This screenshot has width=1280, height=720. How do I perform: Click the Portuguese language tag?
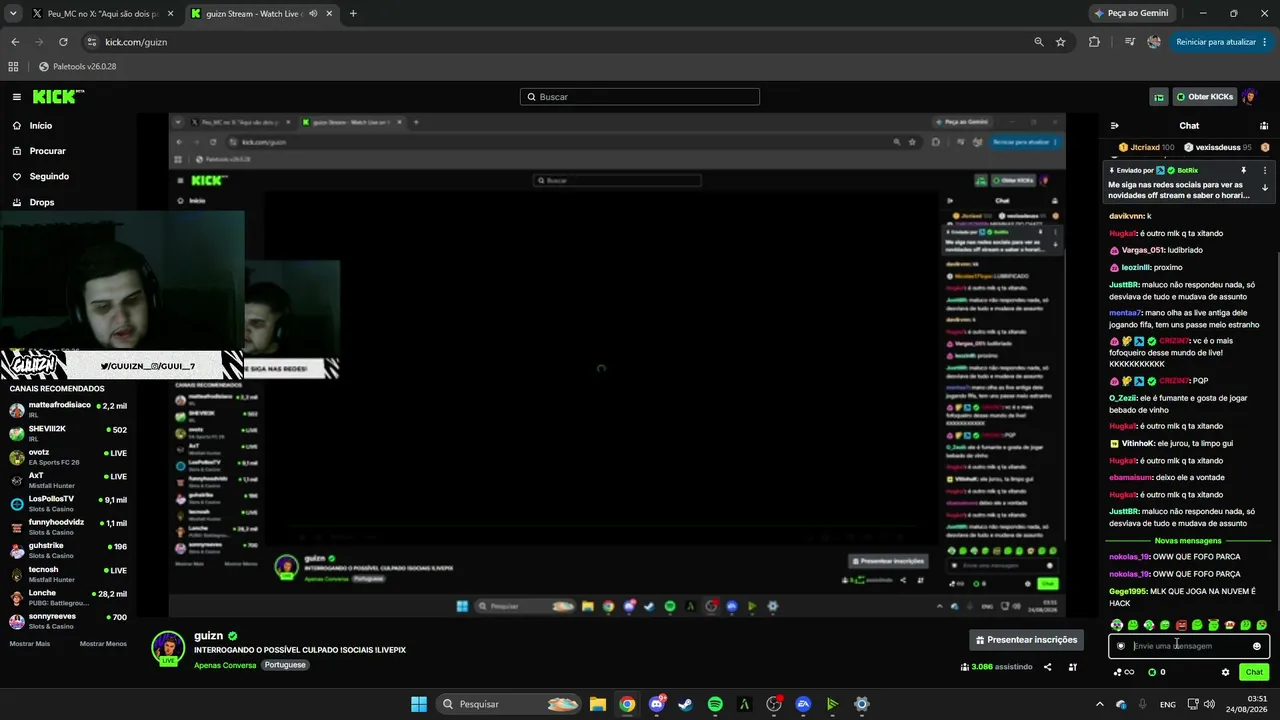[x=285, y=665]
